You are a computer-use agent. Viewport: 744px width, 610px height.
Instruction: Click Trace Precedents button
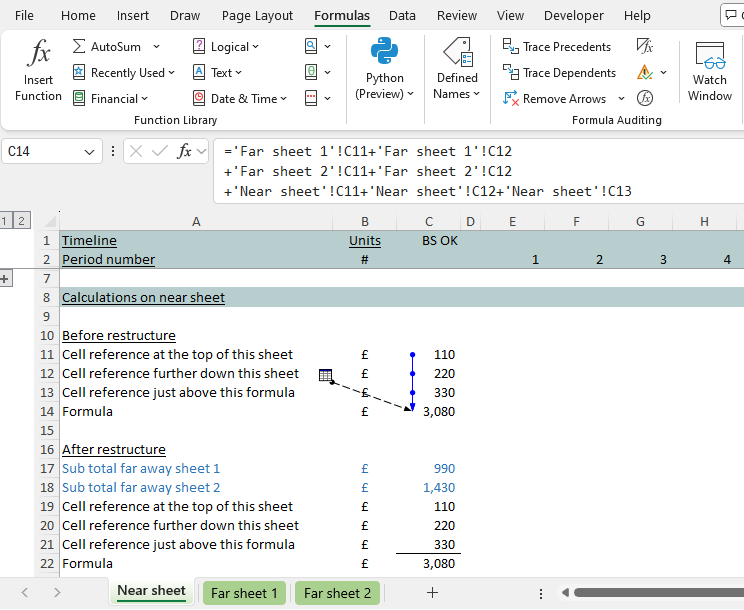coord(557,47)
